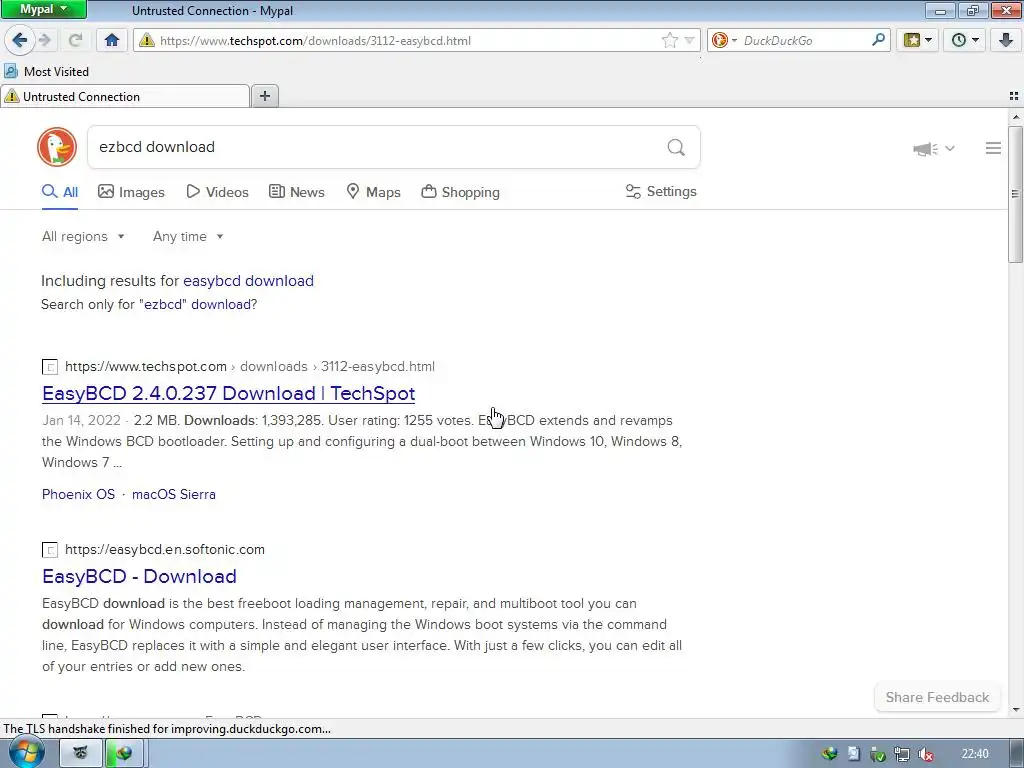Click the Show desktop strip beside the clock
The width and height of the screenshot is (1024, 768).
[x=1016, y=754]
